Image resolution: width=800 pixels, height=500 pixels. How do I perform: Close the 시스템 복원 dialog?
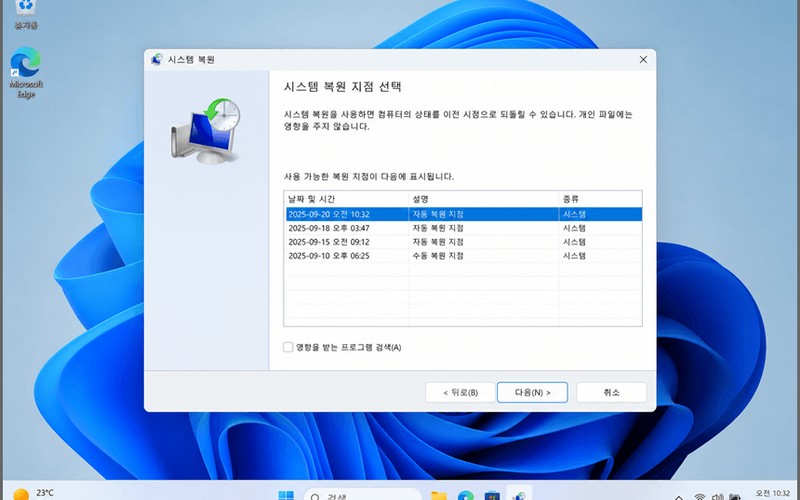tap(643, 60)
